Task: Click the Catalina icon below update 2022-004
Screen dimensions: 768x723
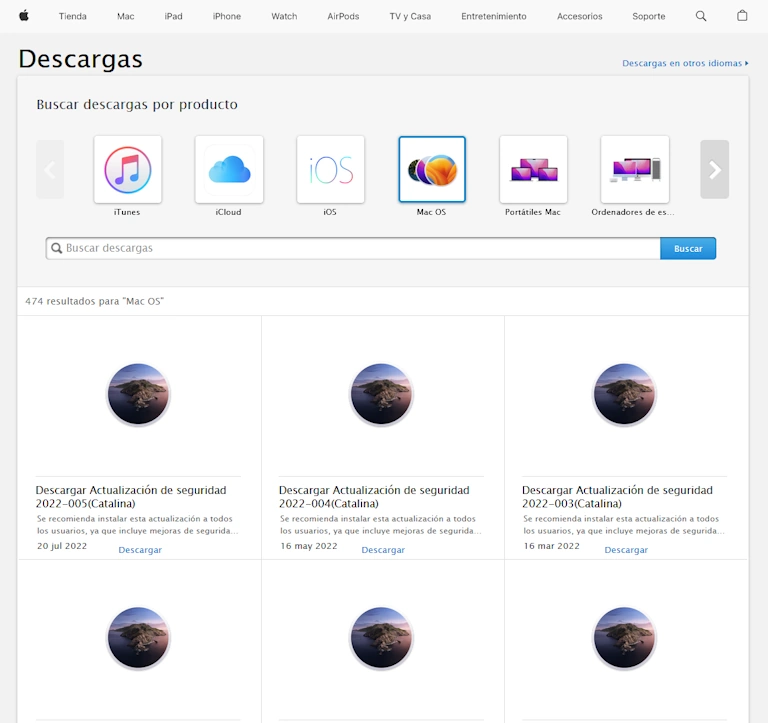Action: tap(382, 638)
